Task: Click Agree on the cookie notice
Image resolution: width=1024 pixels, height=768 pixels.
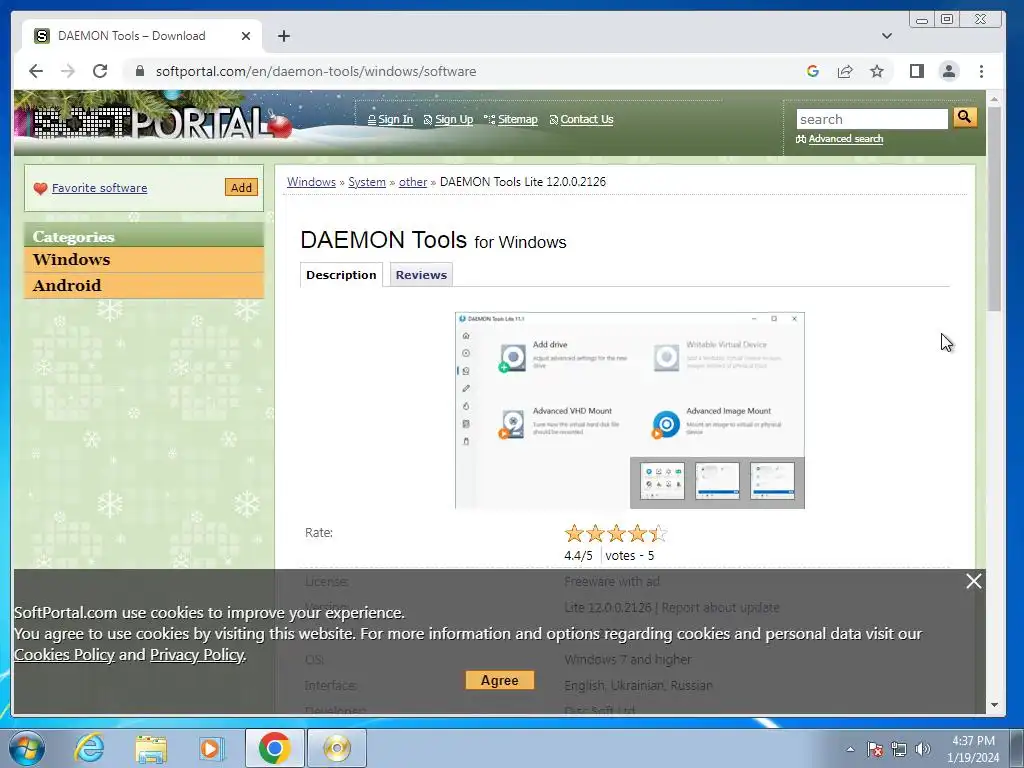Action: tap(500, 680)
